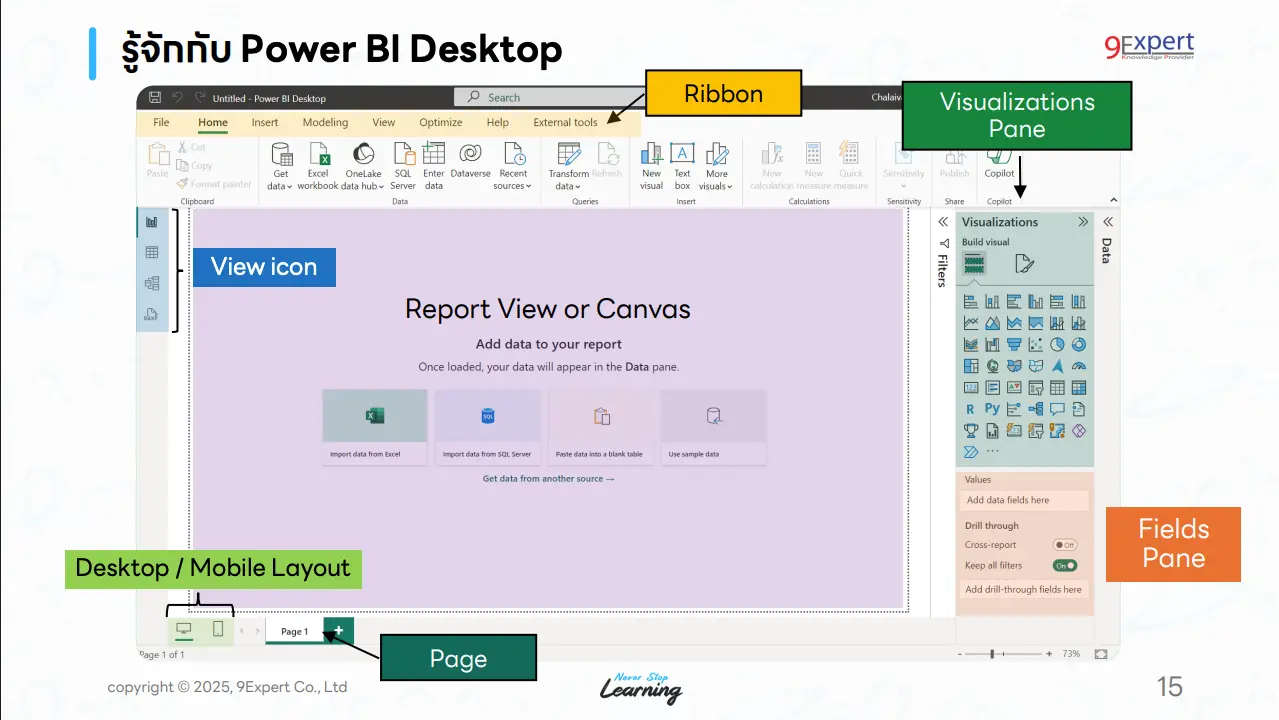
Task: Open the View ribbon tab
Action: tap(384, 122)
